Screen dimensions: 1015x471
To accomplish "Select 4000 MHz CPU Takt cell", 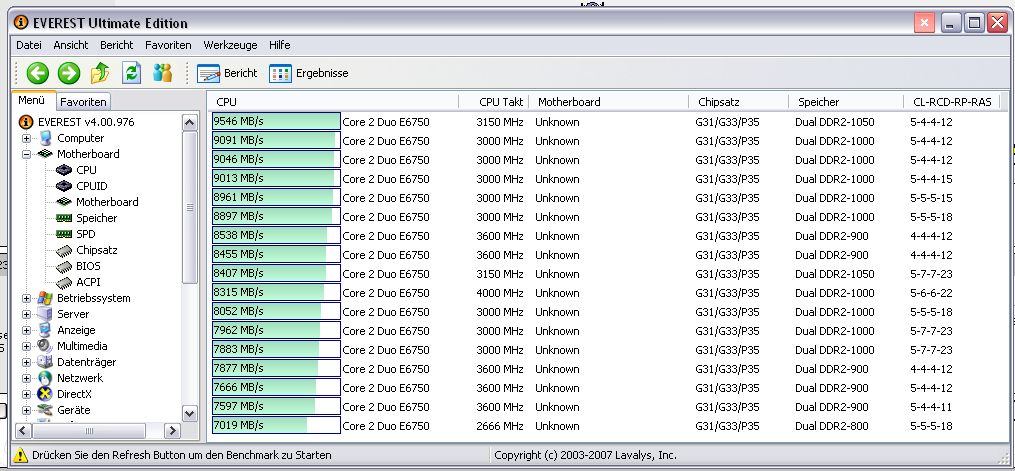I will point(500,293).
